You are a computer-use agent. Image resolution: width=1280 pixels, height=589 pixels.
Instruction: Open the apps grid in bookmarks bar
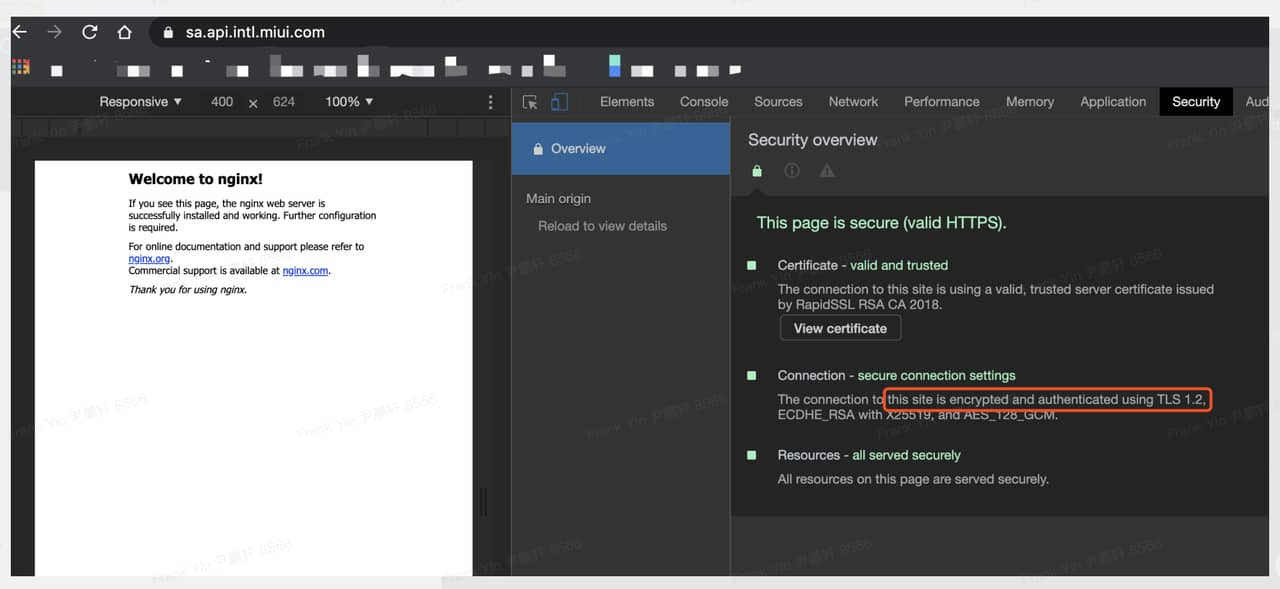coord(20,67)
